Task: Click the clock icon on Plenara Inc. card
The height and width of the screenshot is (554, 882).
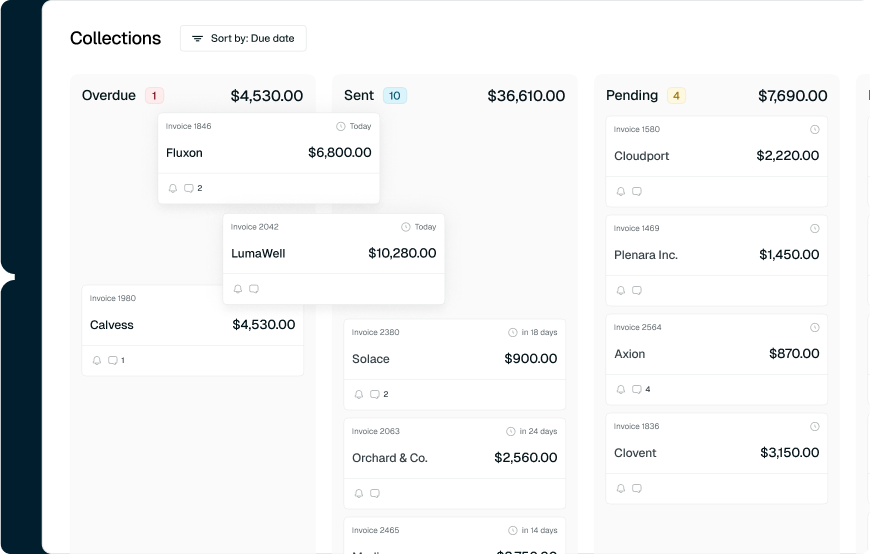Action: (x=814, y=229)
